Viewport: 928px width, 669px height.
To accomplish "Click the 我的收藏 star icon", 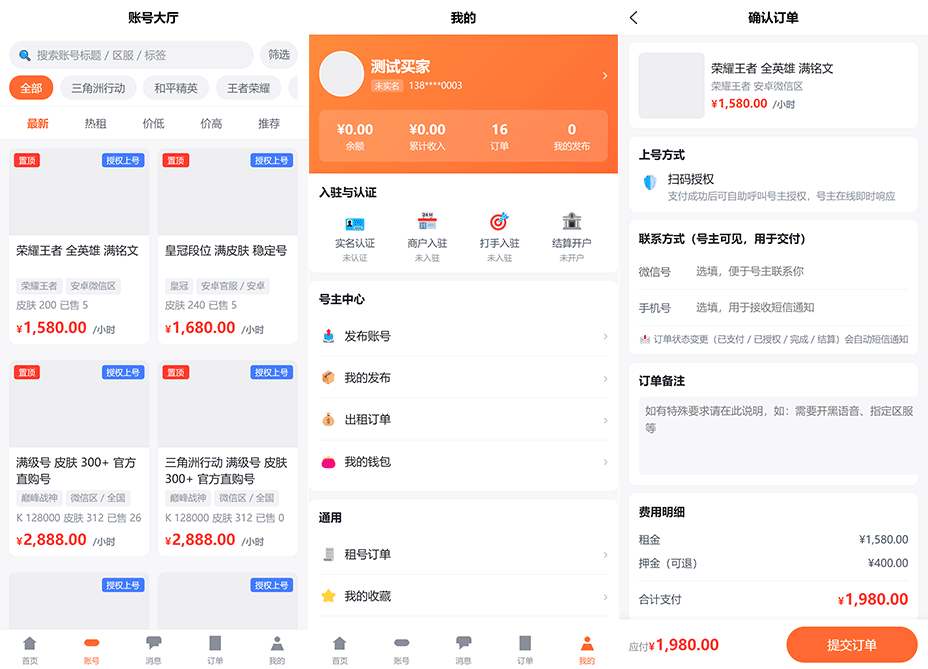I will coord(328,596).
